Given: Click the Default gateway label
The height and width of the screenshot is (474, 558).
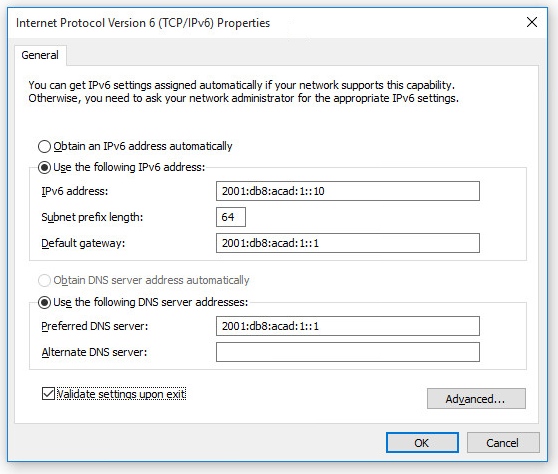Looking at the screenshot, I should point(83,243).
